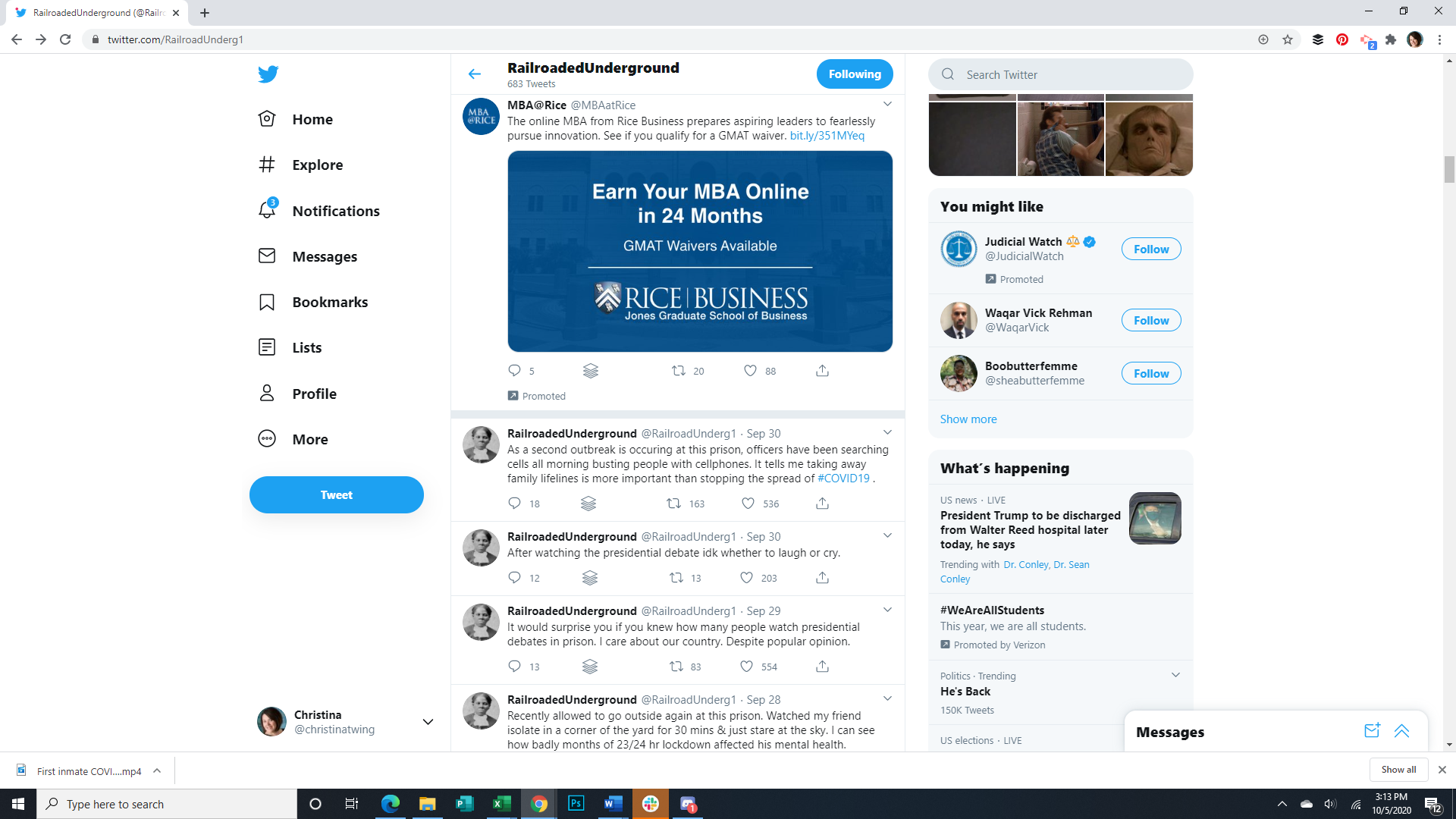Viewport: 1456px width, 819px height.
Task: Go back using profile header arrow
Action: pyautogui.click(x=475, y=74)
